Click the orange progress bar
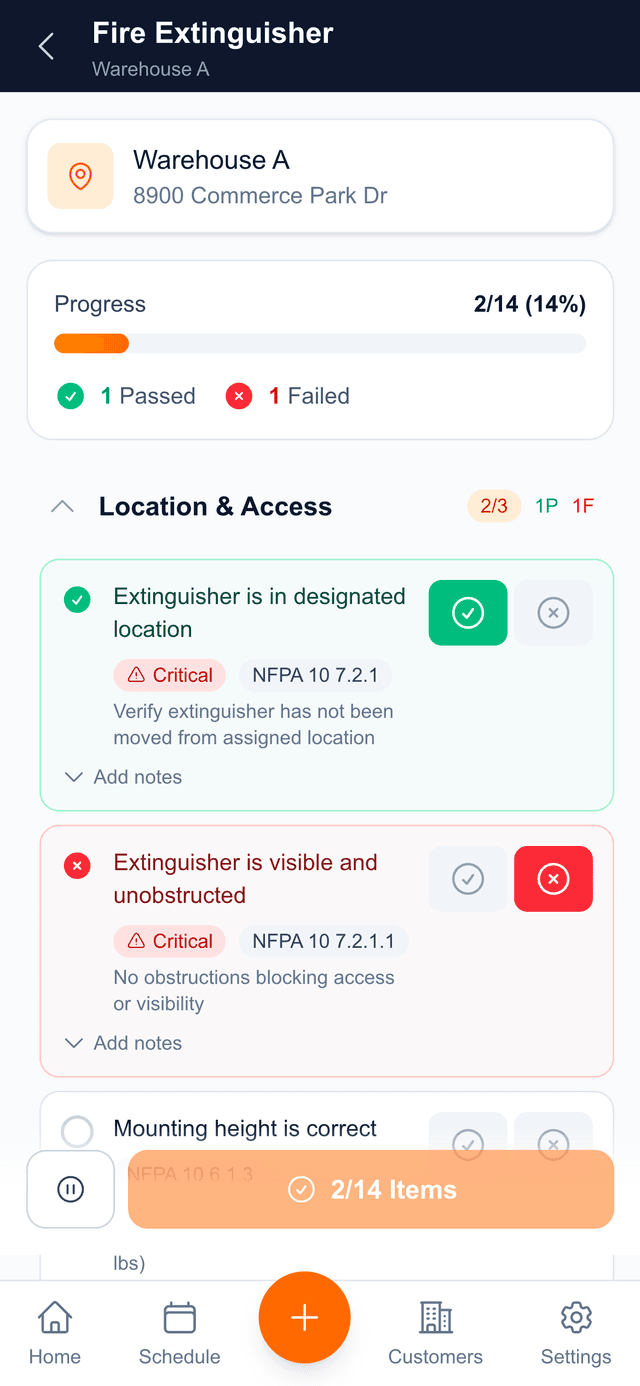The image size is (640, 1386). click(91, 343)
